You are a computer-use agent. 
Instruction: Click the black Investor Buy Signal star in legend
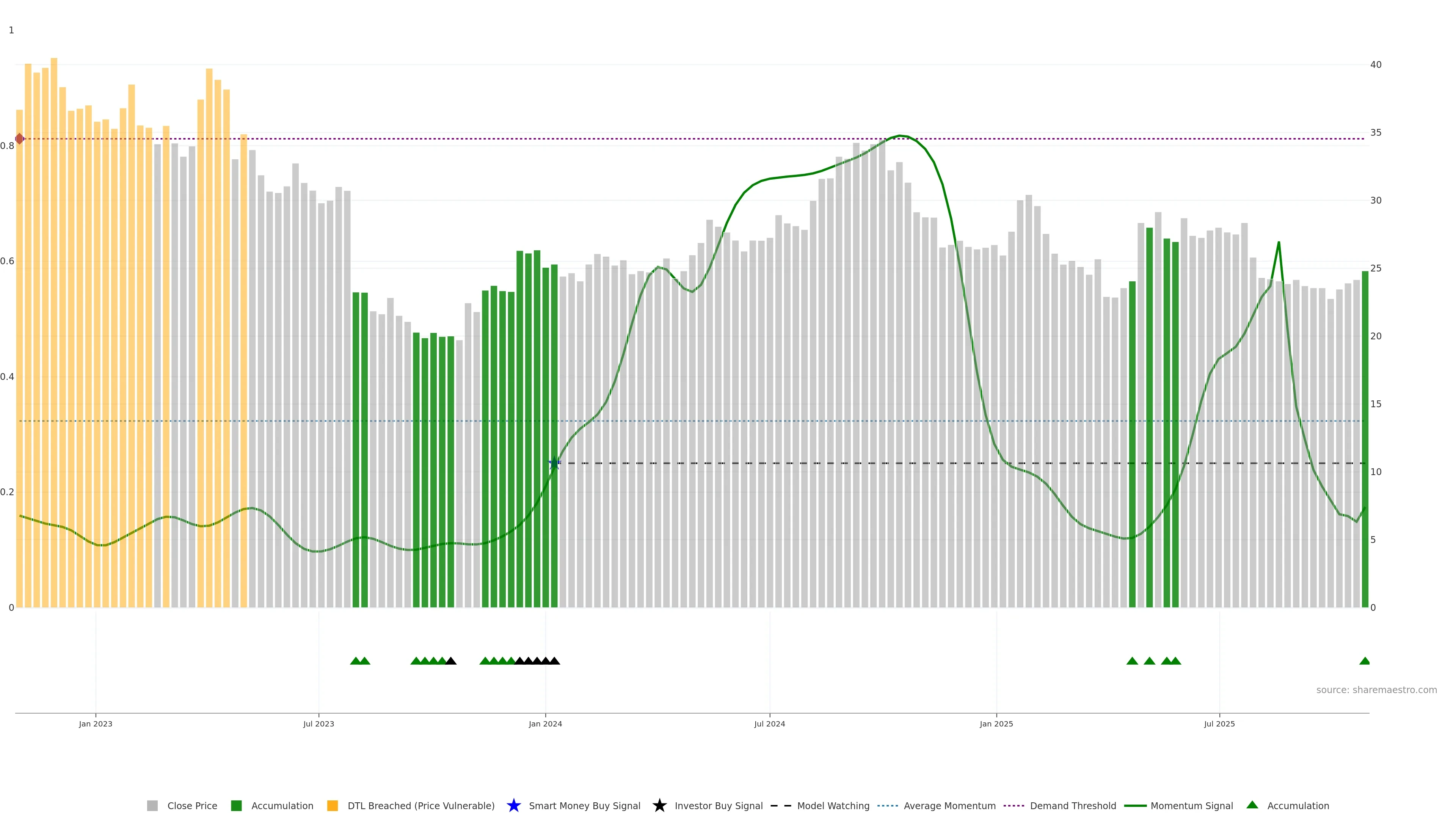659,805
